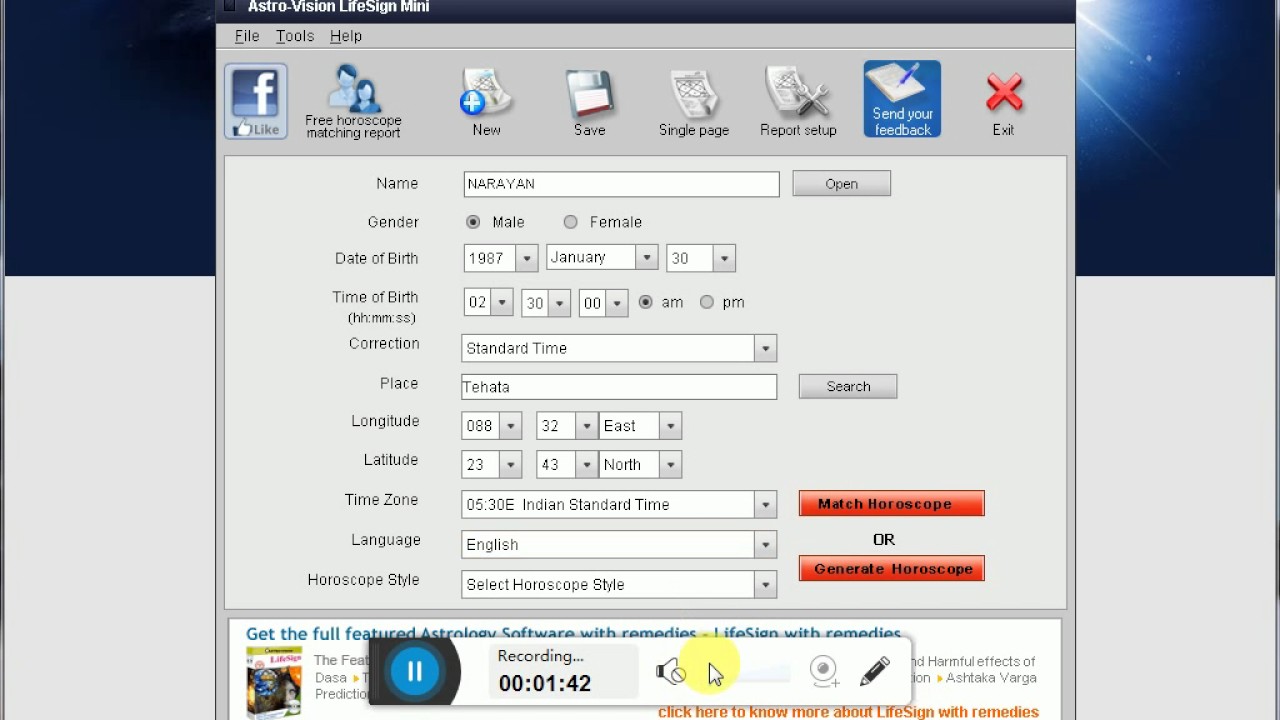Open longitude minutes 32 dropdown
This screenshot has height=720, width=1280.
586,426
